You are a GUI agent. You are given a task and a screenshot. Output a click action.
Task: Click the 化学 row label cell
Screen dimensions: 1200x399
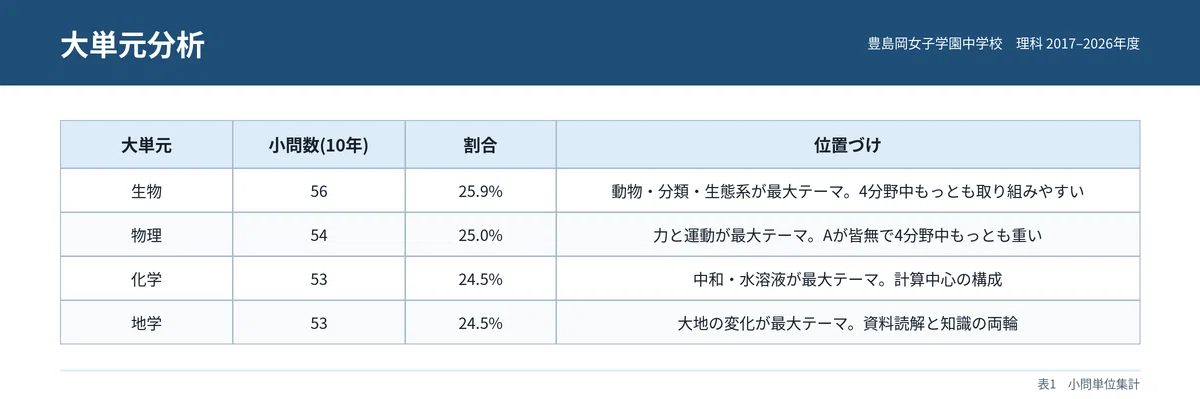[x=147, y=279]
